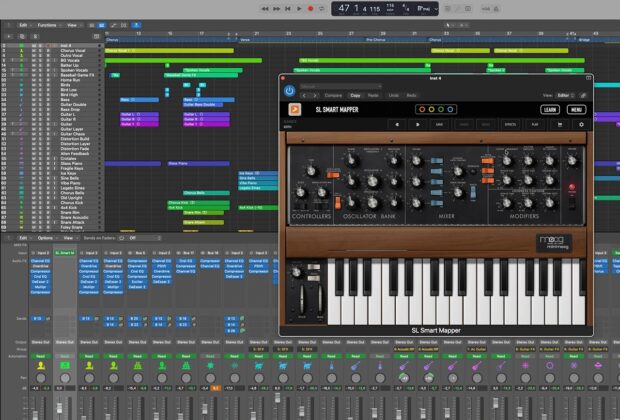Toggle cycle mode in the transport
This screenshot has height=420, width=620.
[322, 8]
